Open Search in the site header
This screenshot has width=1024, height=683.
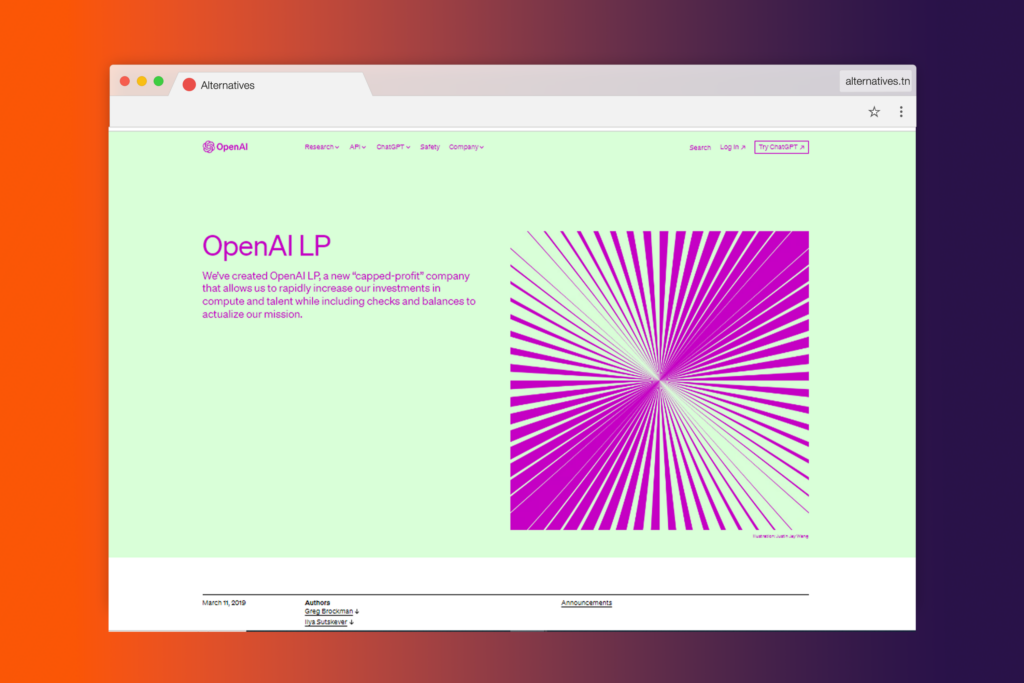pos(700,148)
